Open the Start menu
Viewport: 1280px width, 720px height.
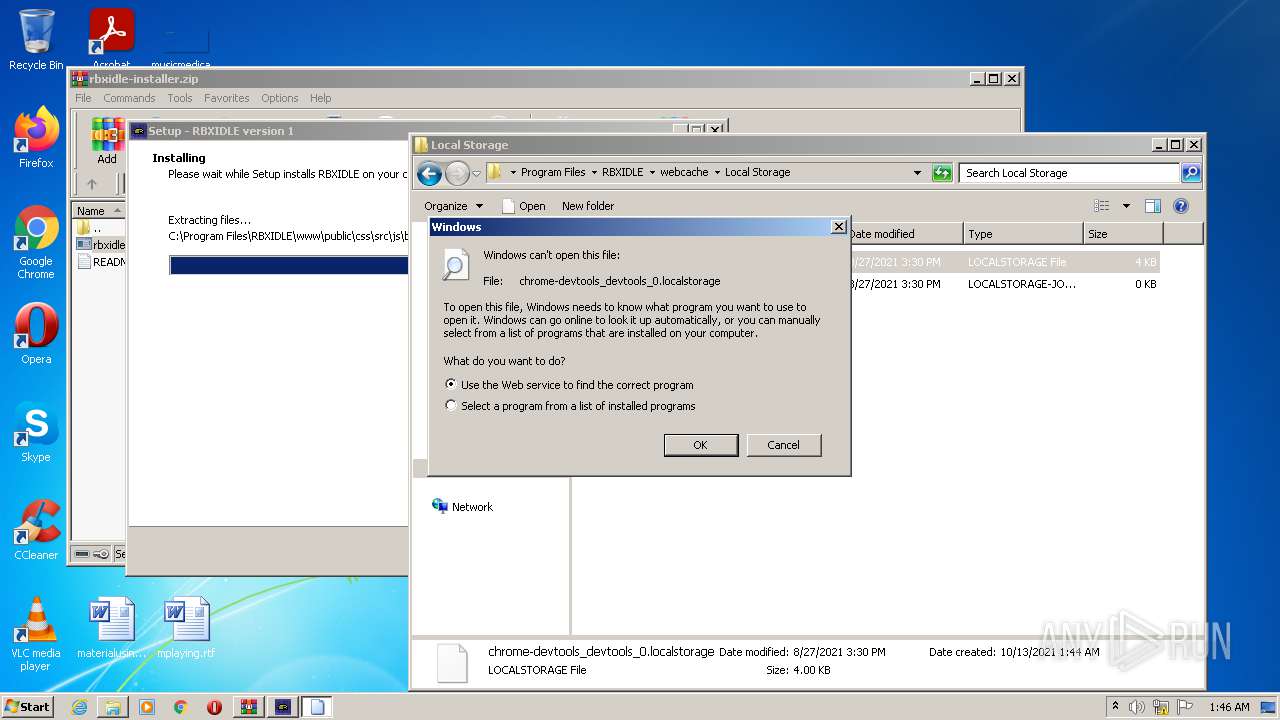tap(28, 707)
